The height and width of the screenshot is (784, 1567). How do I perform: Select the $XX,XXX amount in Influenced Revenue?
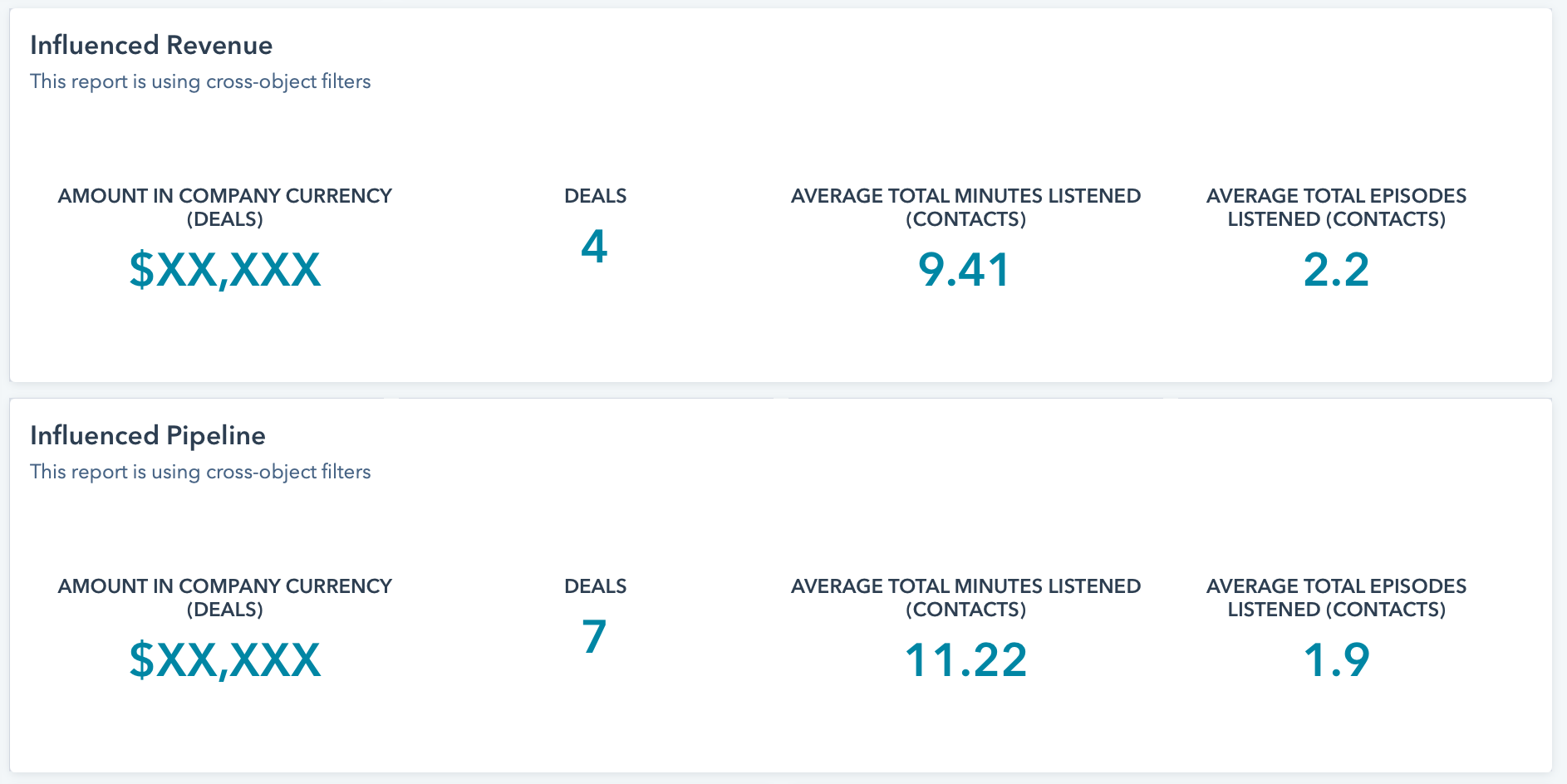225,270
